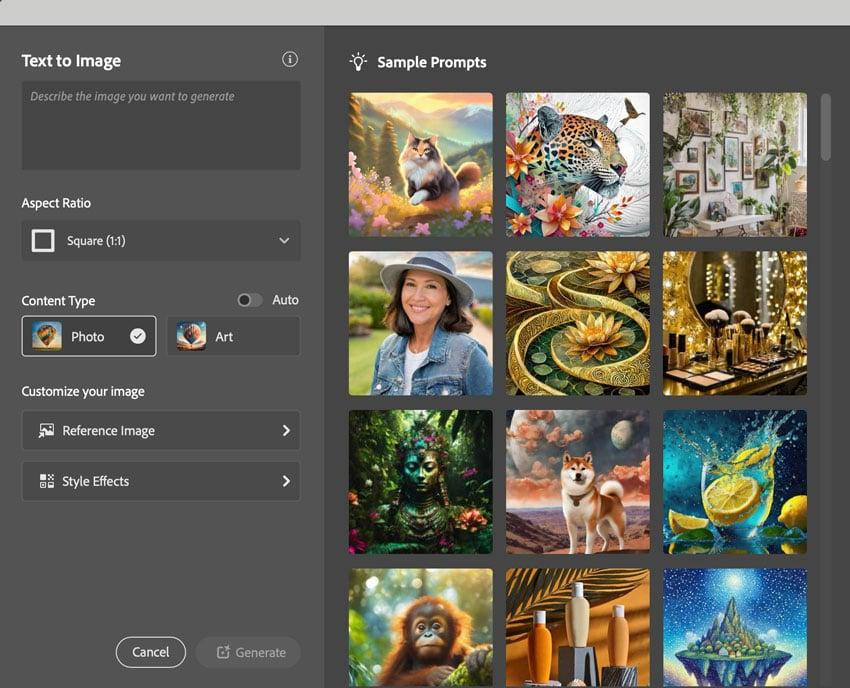Click the square aspect ratio icon
Image resolution: width=850 pixels, height=688 pixels.
click(x=43, y=241)
